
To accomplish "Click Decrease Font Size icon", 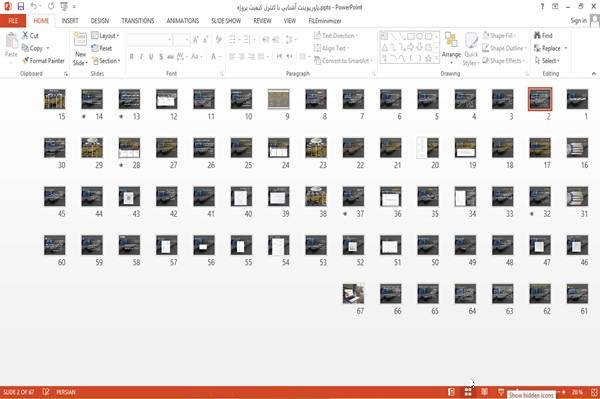I will tap(206, 39).
